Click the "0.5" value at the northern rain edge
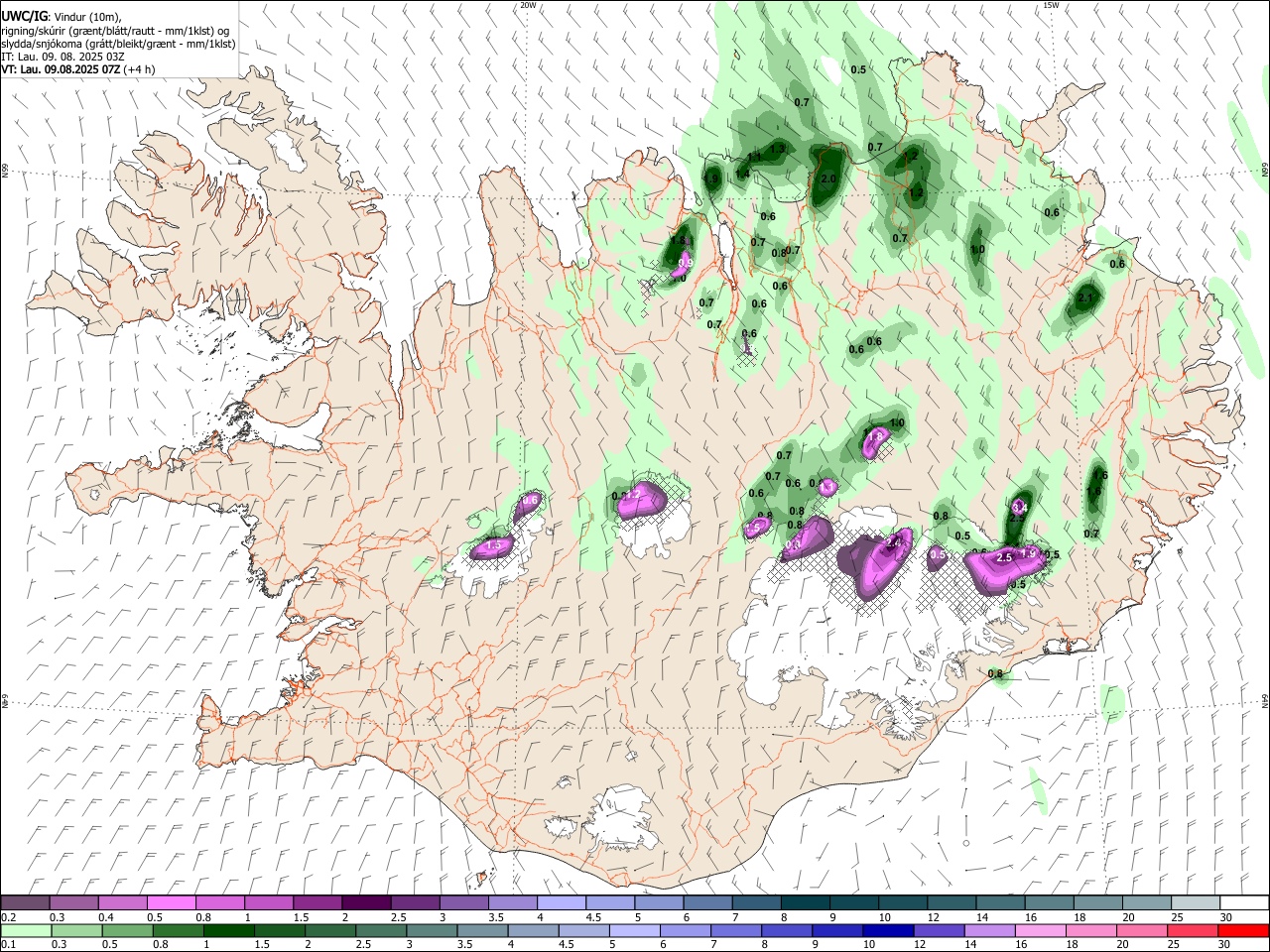Image resolution: width=1270 pixels, height=952 pixels. tap(858, 69)
